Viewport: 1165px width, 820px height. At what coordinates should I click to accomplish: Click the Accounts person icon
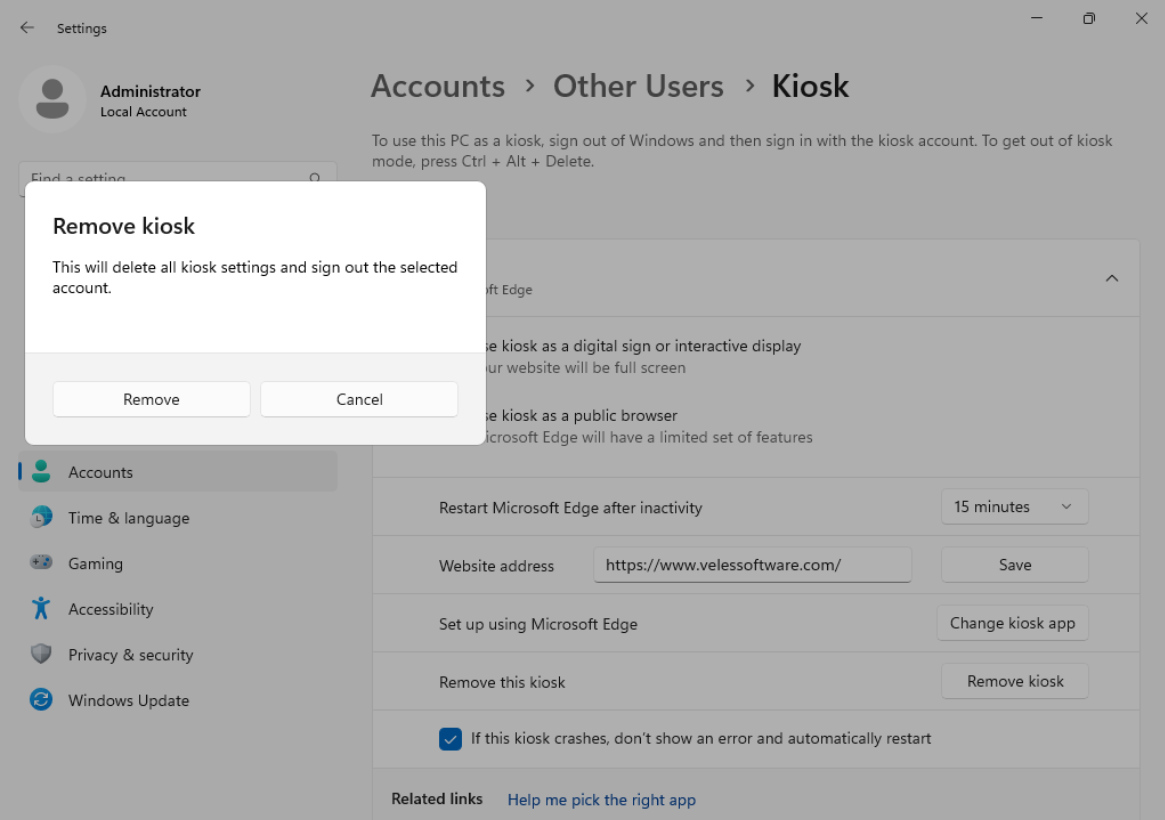(x=42, y=471)
